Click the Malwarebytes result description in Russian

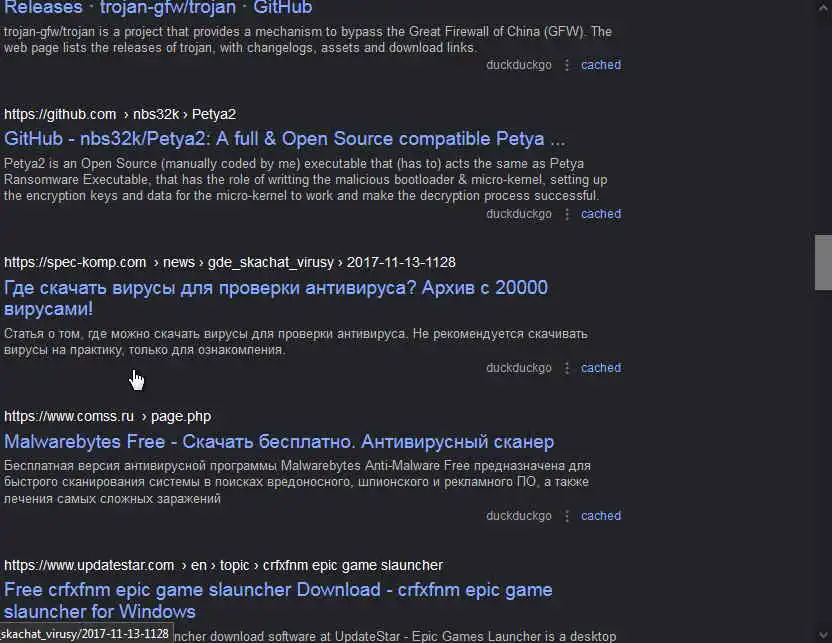297,482
